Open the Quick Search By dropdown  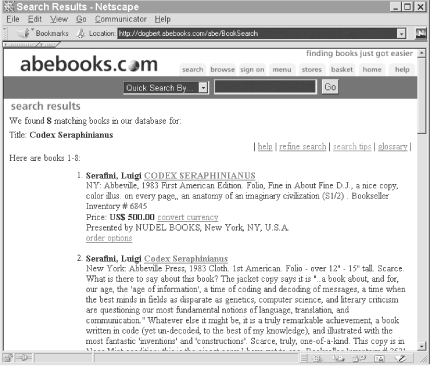(x=166, y=88)
